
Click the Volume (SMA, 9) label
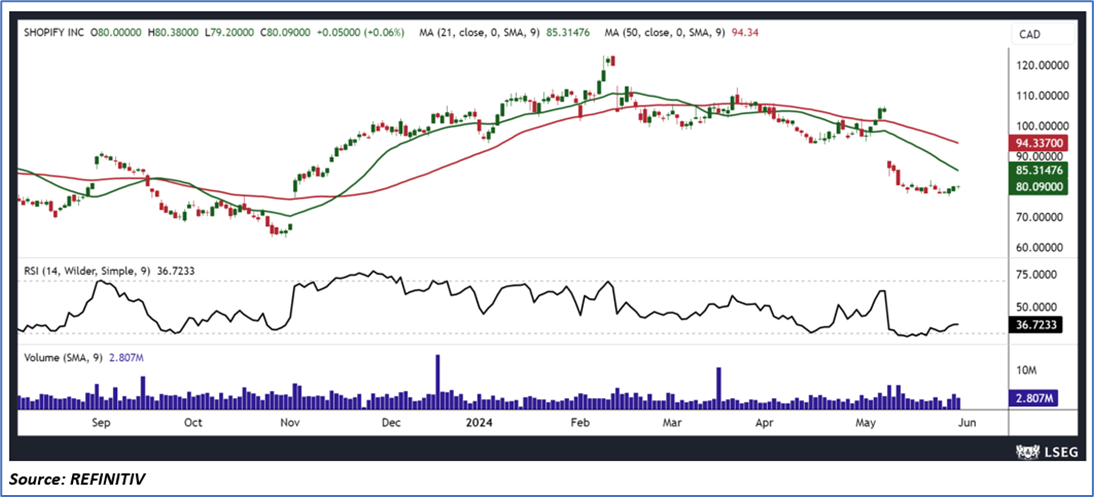tap(63, 357)
